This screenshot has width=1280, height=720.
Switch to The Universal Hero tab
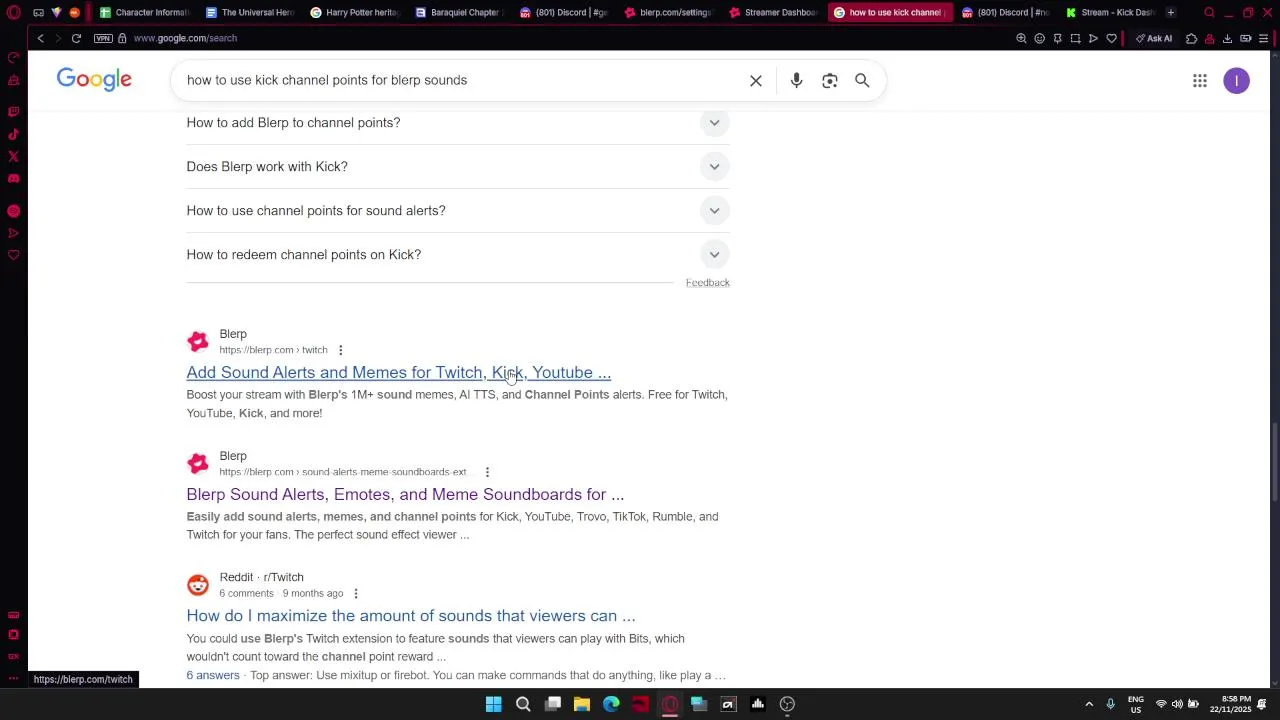click(250, 12)
